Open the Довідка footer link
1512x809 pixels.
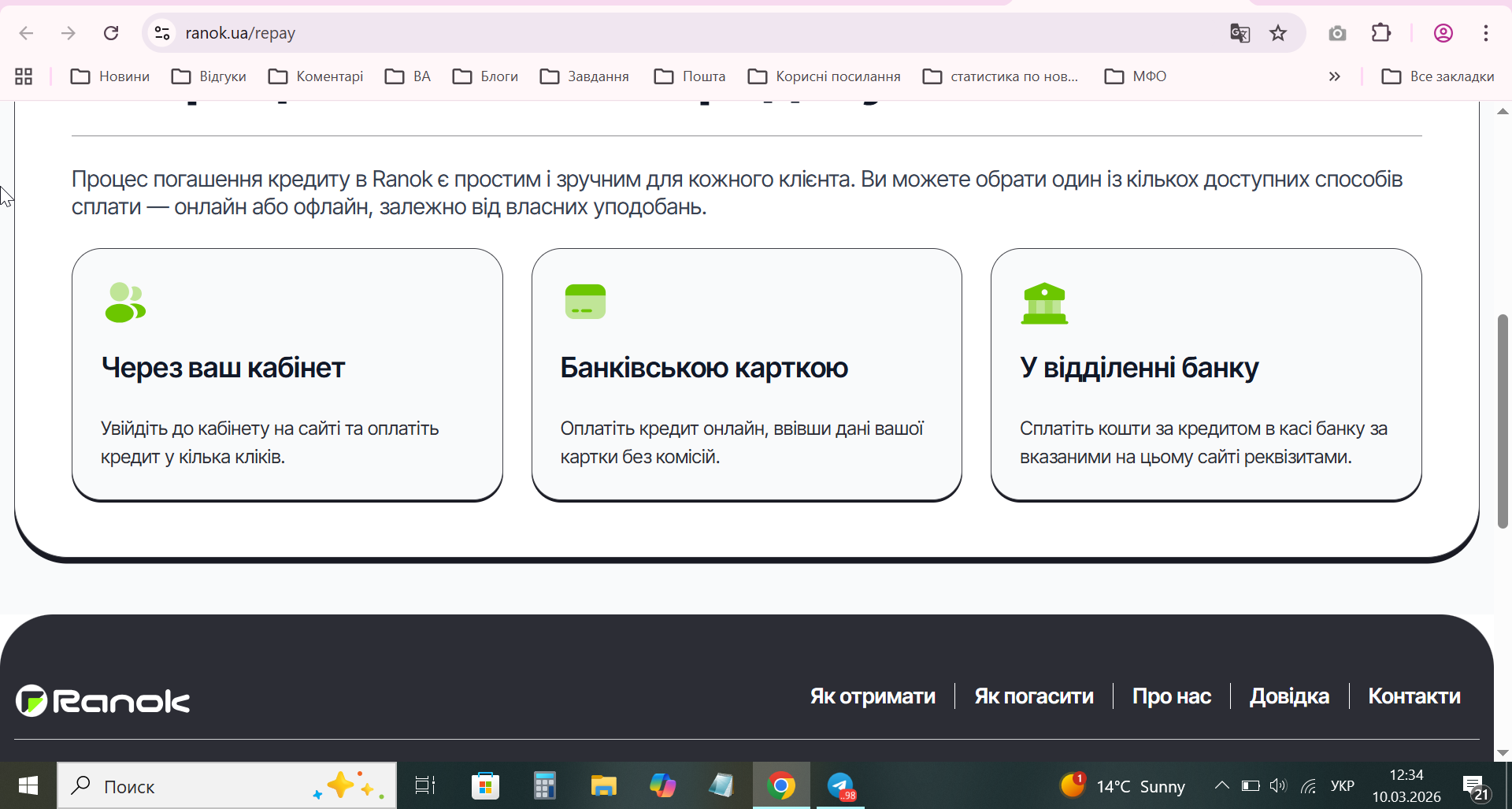1289,696
